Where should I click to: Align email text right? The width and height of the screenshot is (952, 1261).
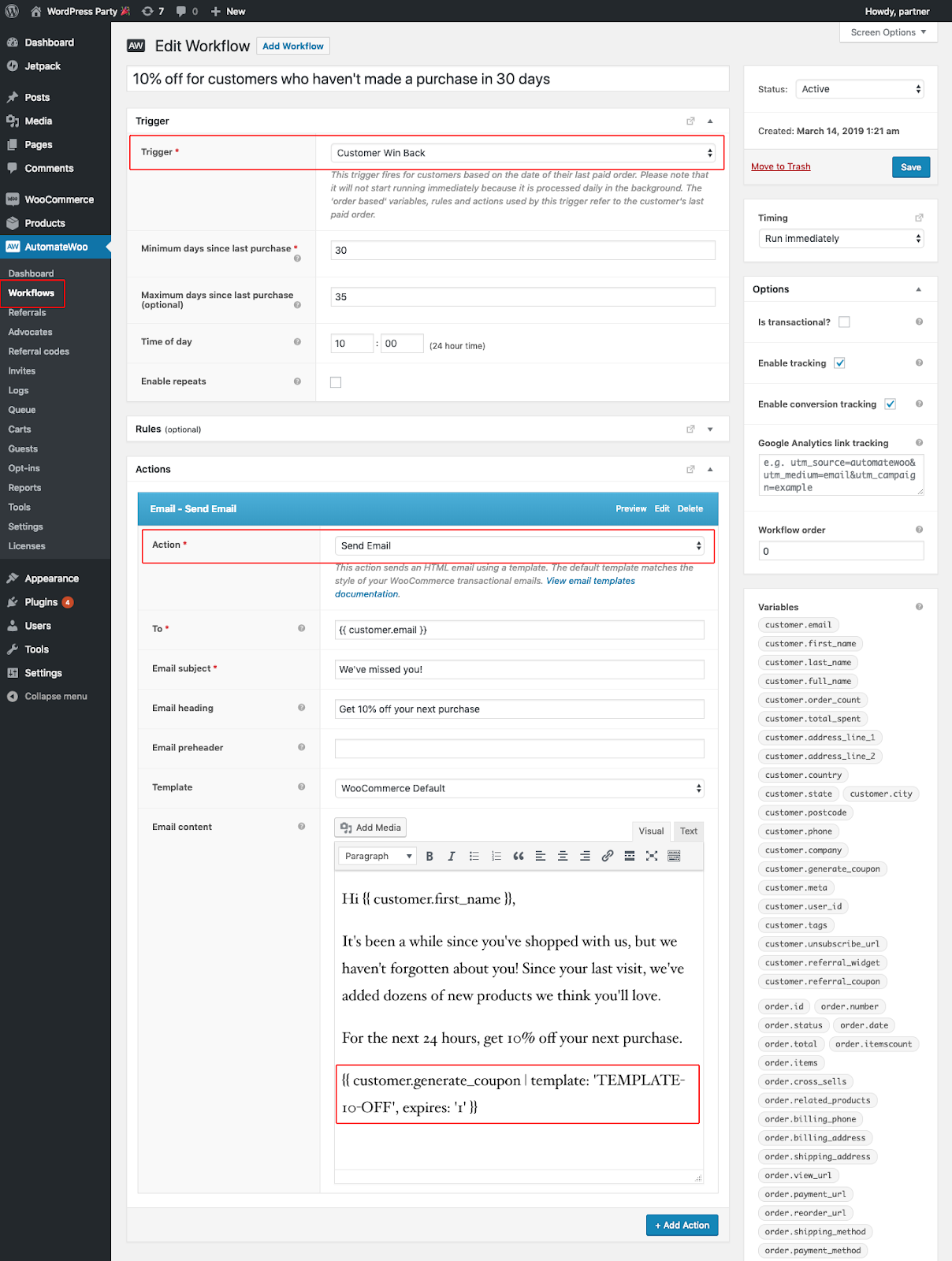tap(585, 856)
